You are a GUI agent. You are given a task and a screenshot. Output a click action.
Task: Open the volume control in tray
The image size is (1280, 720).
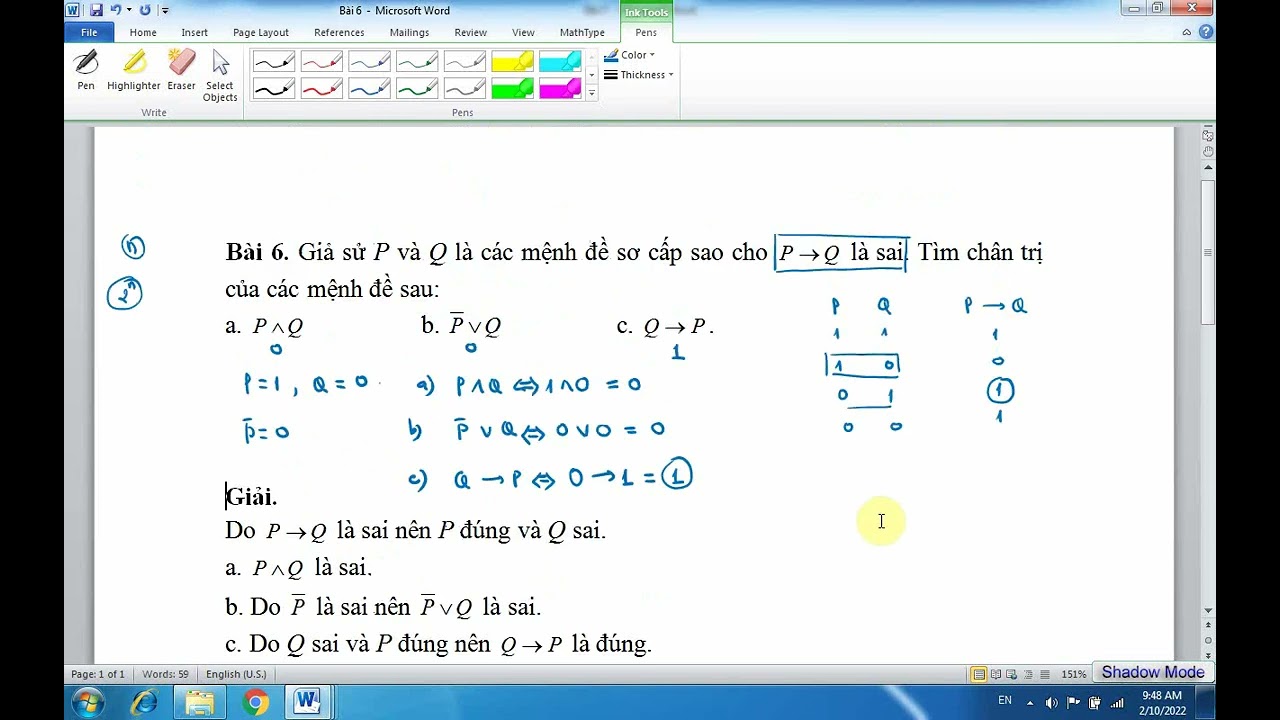tap(1052, 703)
